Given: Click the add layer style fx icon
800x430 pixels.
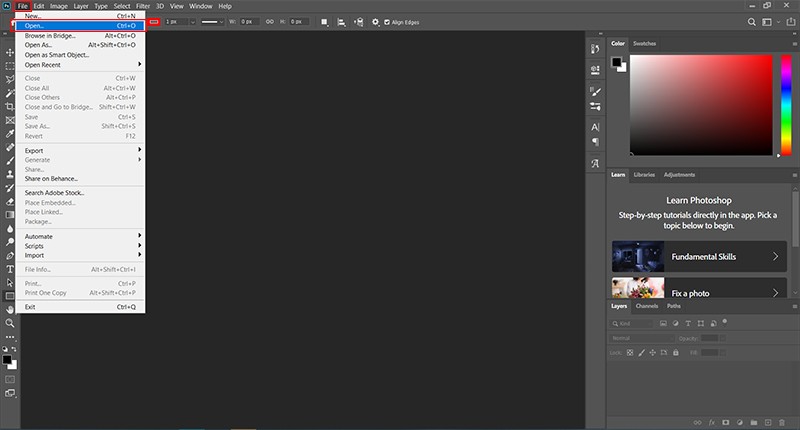Looking at the screenshot, I should click(x=712, y=422).
